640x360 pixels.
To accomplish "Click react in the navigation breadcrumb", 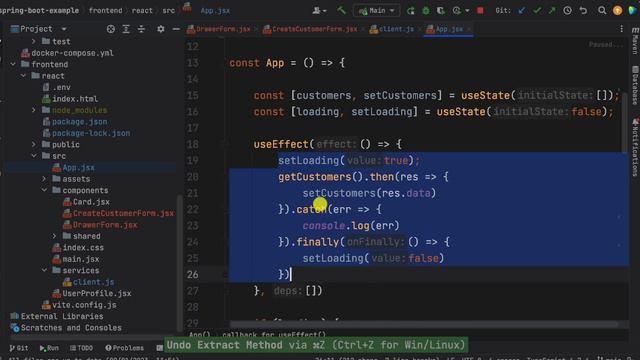I will [142, 11].
